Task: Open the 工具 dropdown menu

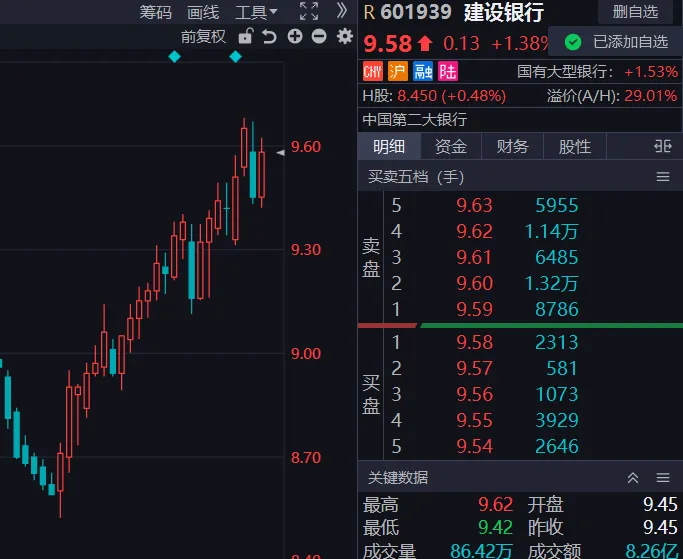Action: pyautogui.click(x=256, y=12)
